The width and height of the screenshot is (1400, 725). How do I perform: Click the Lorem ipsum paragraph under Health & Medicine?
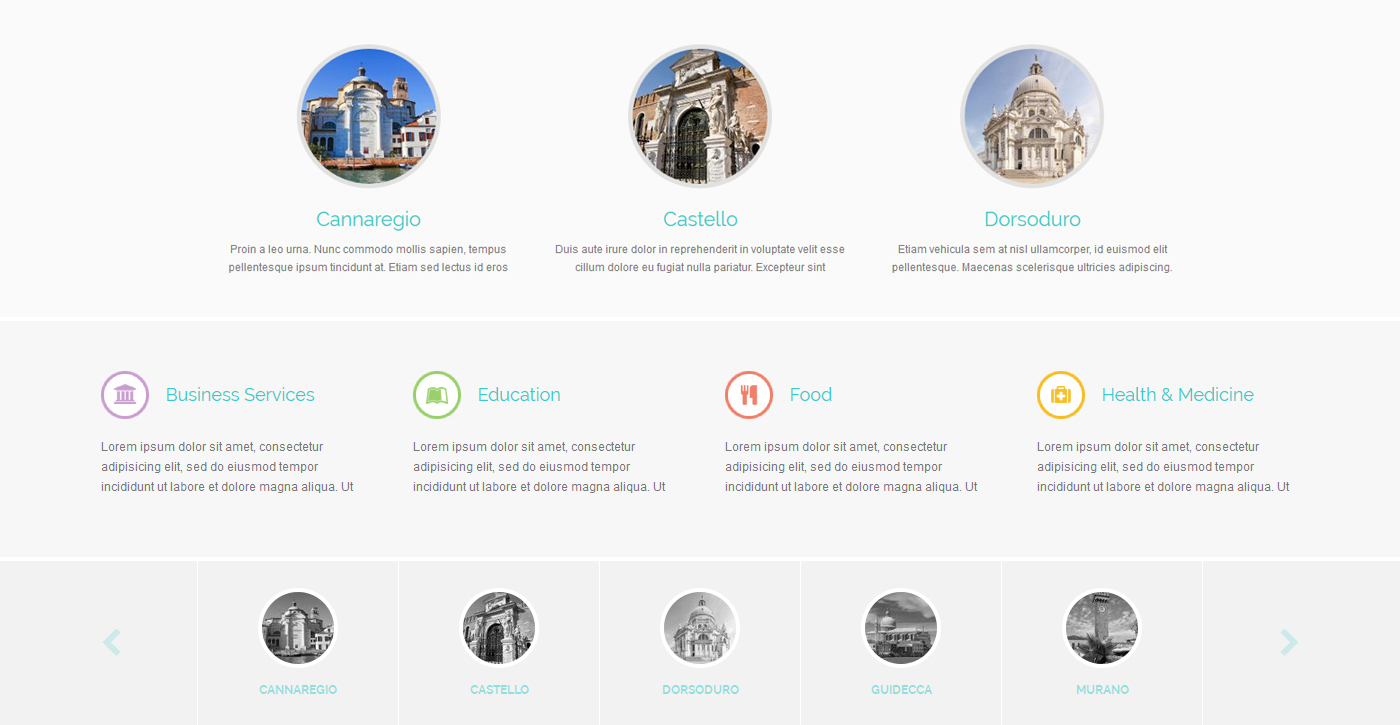[1163, 467]
